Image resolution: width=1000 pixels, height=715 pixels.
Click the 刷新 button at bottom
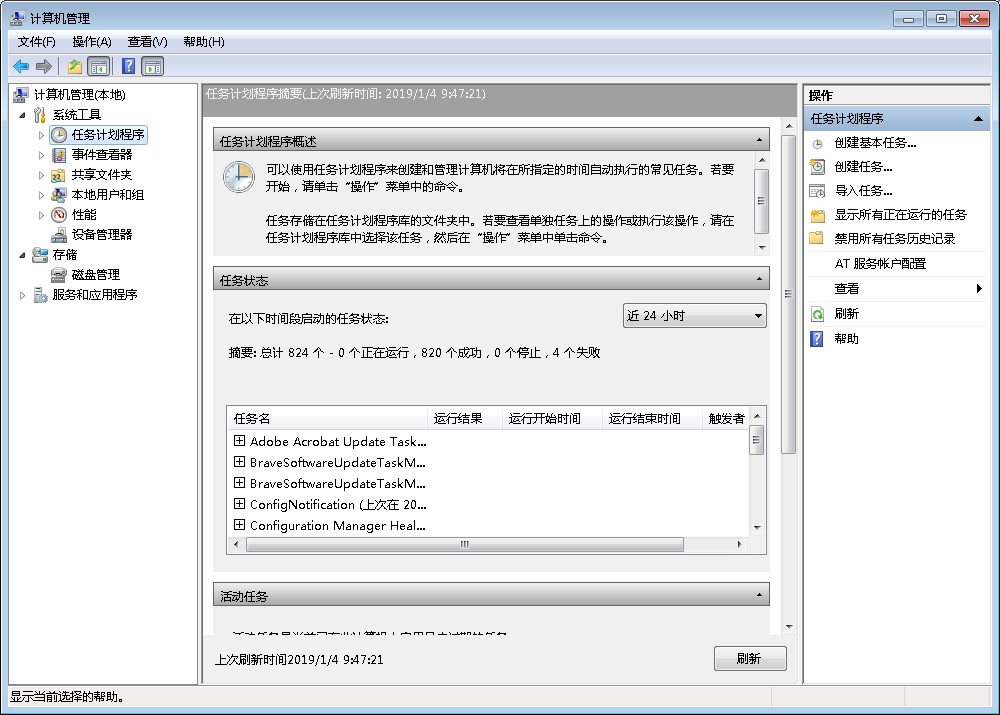[749, 659]
